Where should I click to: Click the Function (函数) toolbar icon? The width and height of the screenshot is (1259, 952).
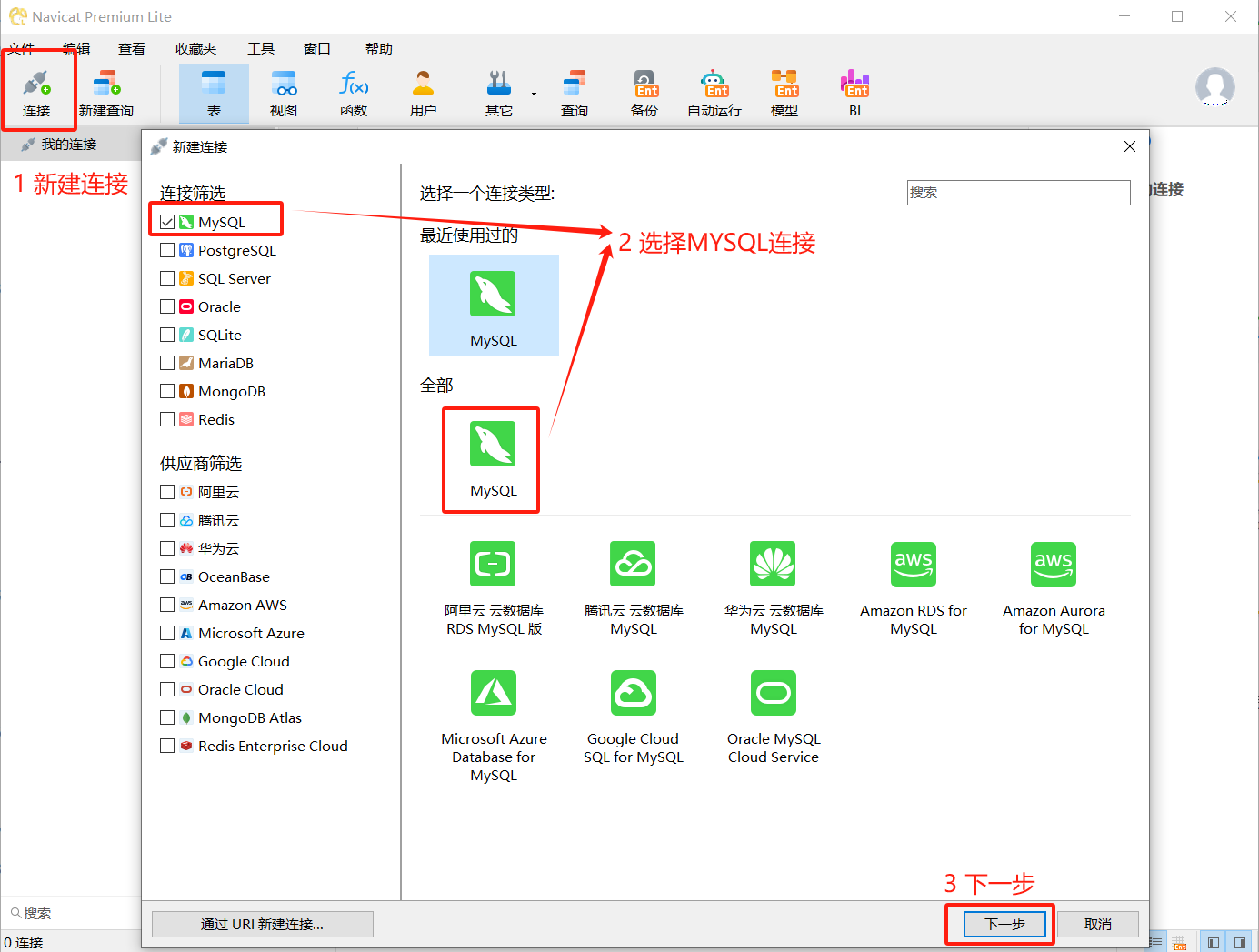click(x=354, y=93)
